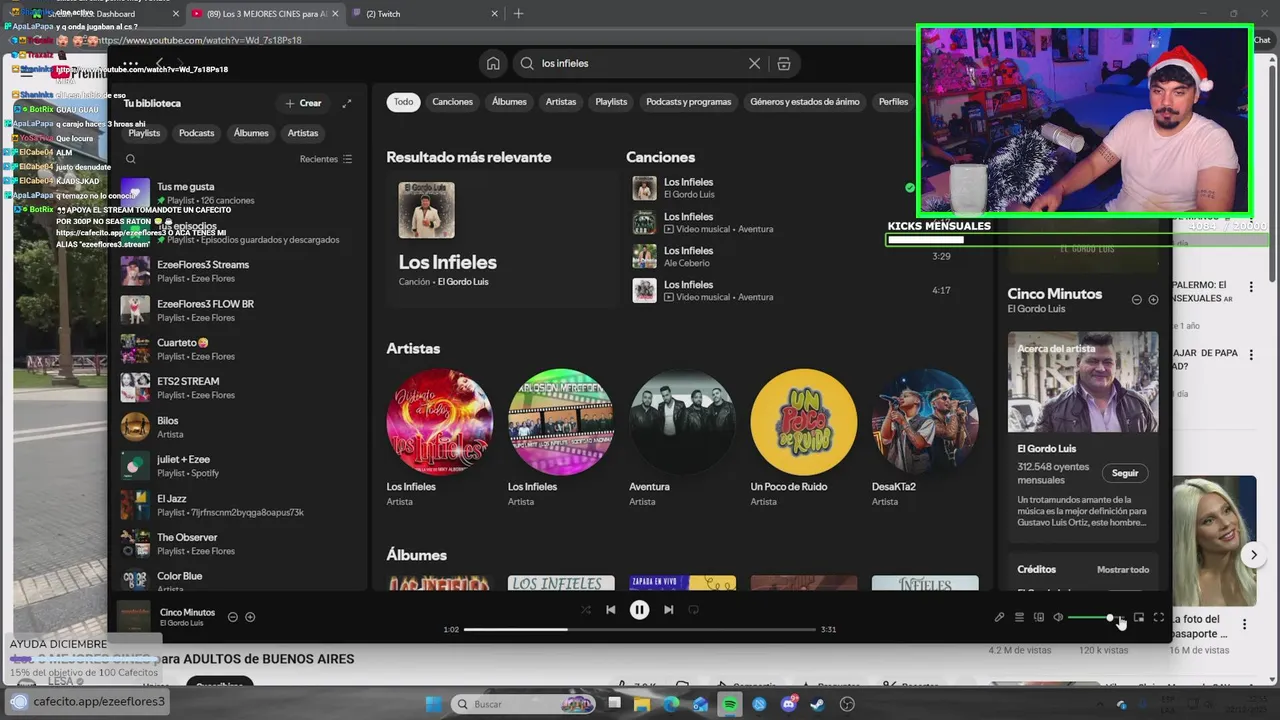Skip to next track
The image size is (1280, 720).
coord(668,610)
